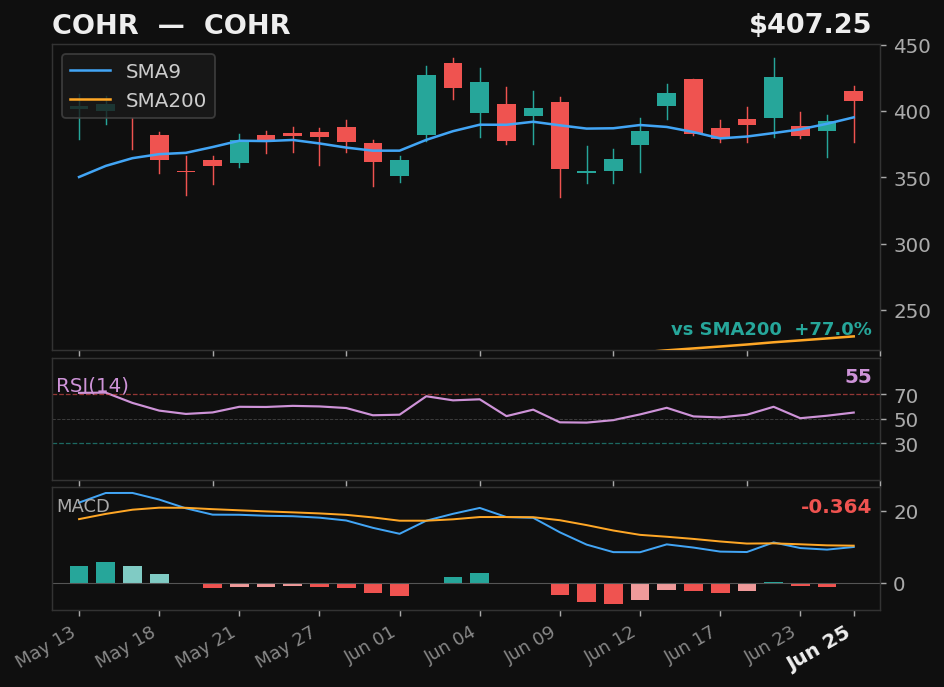Click the MACD 0 axis label
This screenshot has height=687, width=944.
[x=899, y=584]
